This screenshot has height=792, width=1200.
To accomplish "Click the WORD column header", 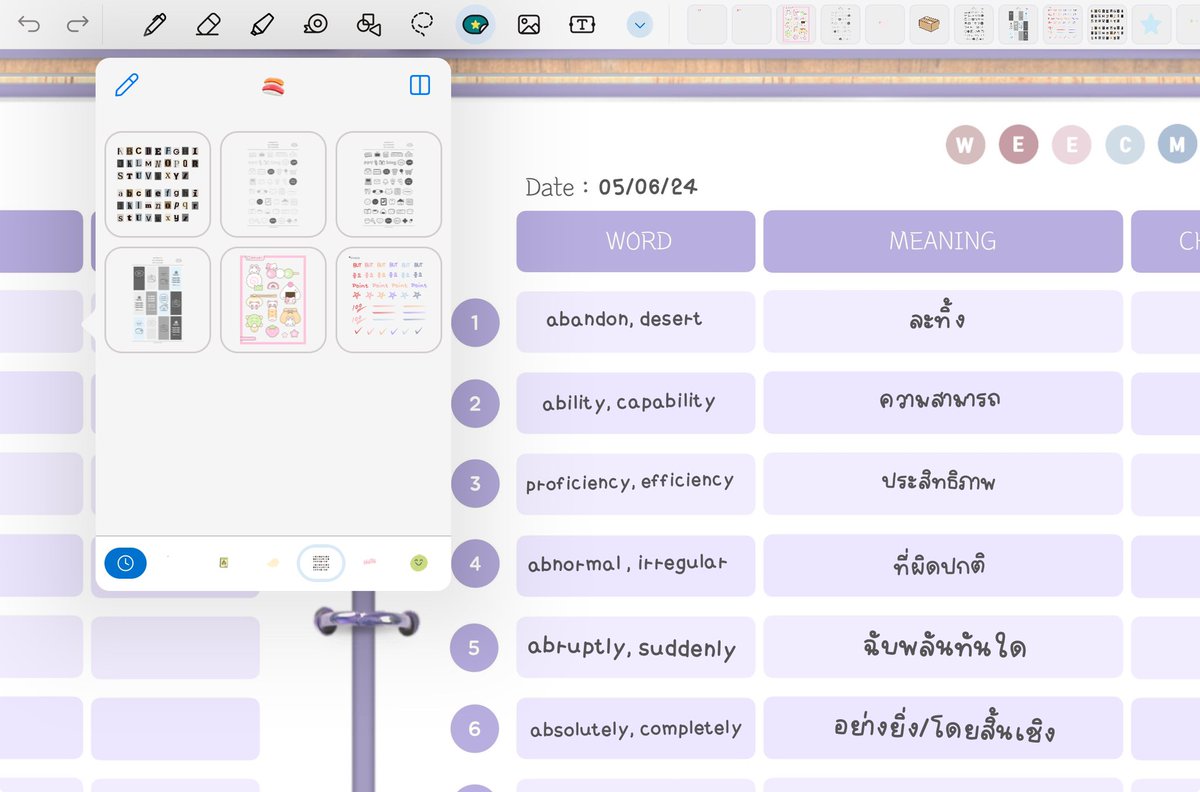I will coord(636,241).
